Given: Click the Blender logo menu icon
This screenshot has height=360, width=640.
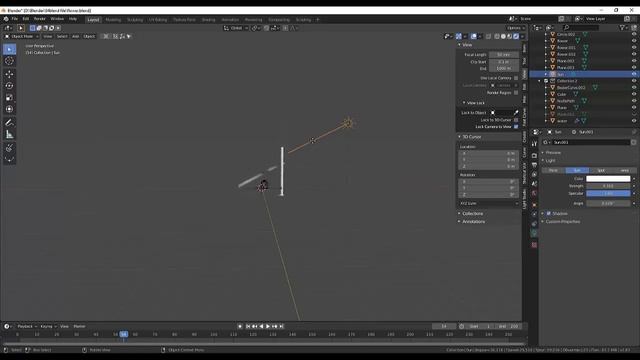Looking at the screenshot, I should click(x=6, y=19).
